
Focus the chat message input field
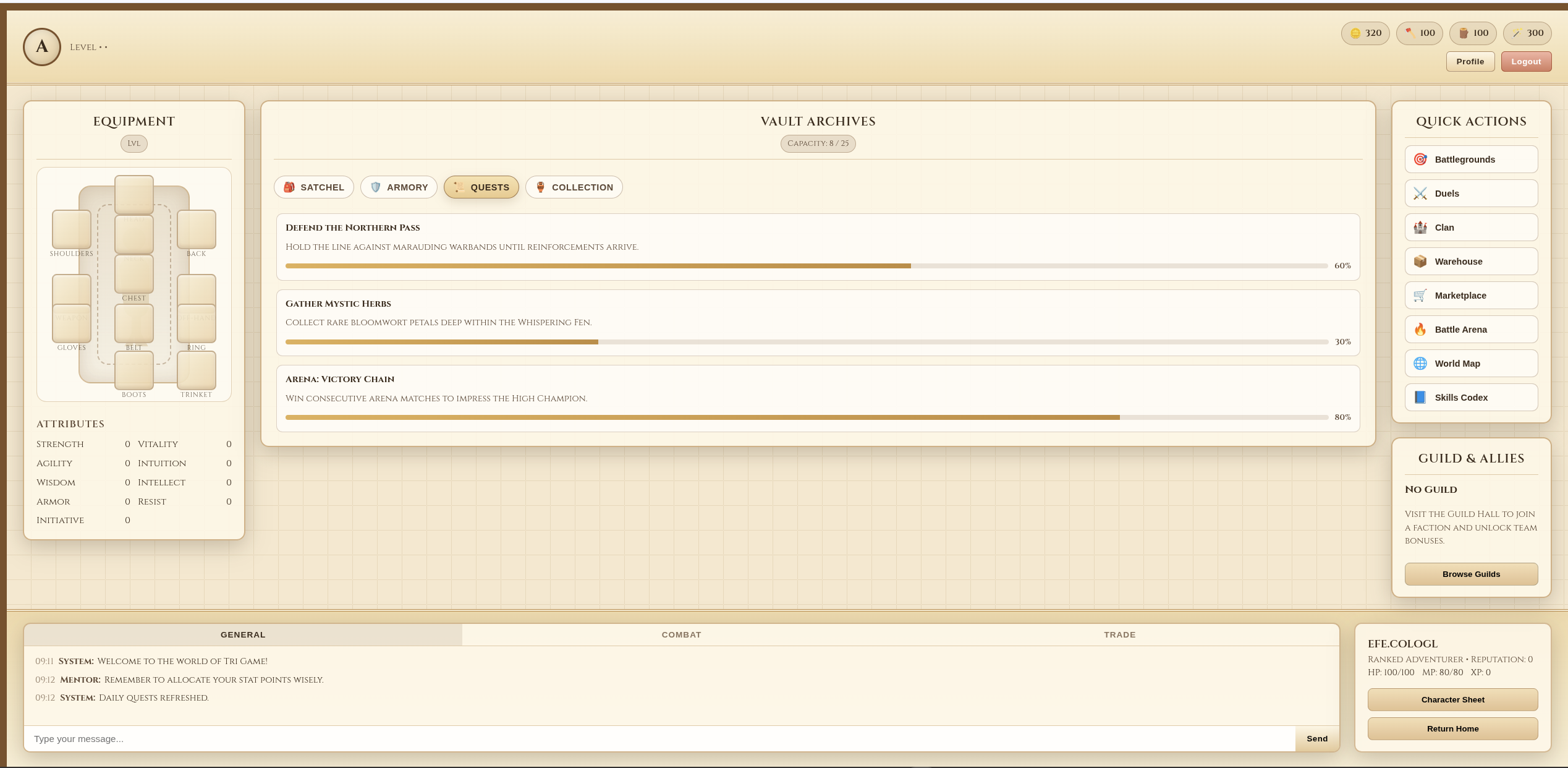(x=659, y=739)
